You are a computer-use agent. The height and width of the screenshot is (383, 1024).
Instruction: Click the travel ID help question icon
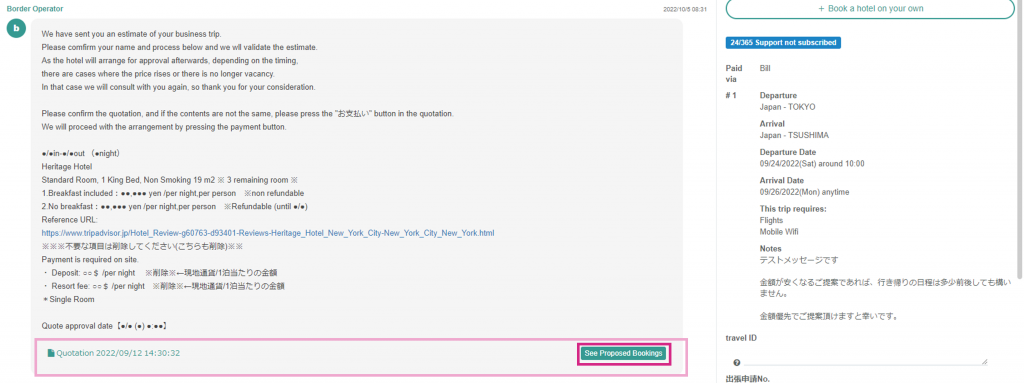[x=737, y=362]
